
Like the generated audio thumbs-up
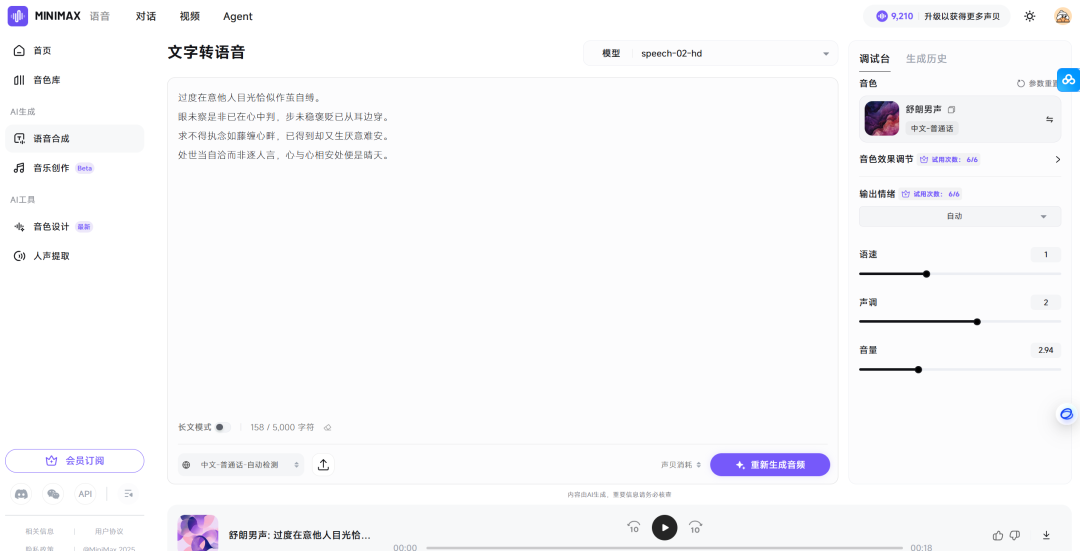point(997,535)
